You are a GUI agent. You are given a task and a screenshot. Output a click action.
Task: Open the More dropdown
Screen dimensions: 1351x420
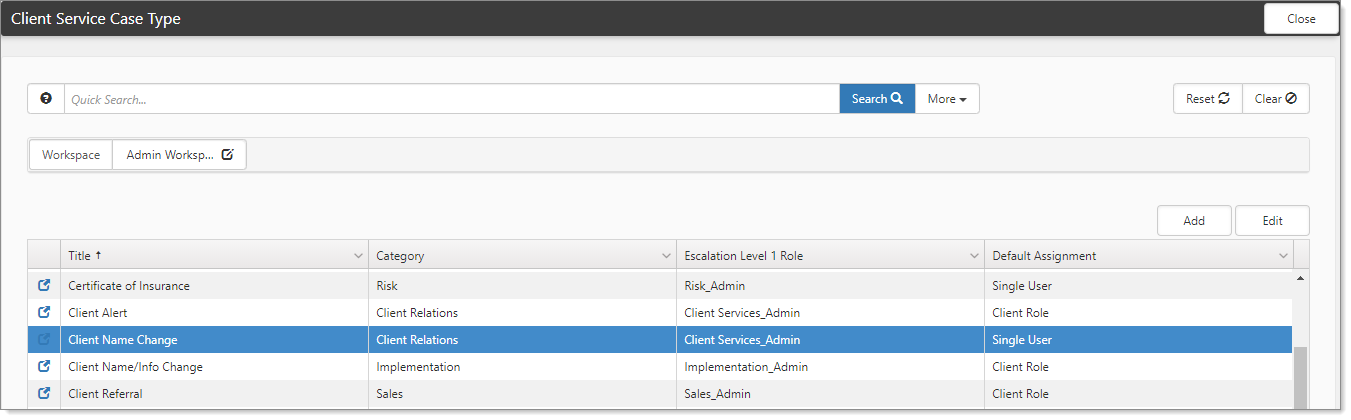947,99
